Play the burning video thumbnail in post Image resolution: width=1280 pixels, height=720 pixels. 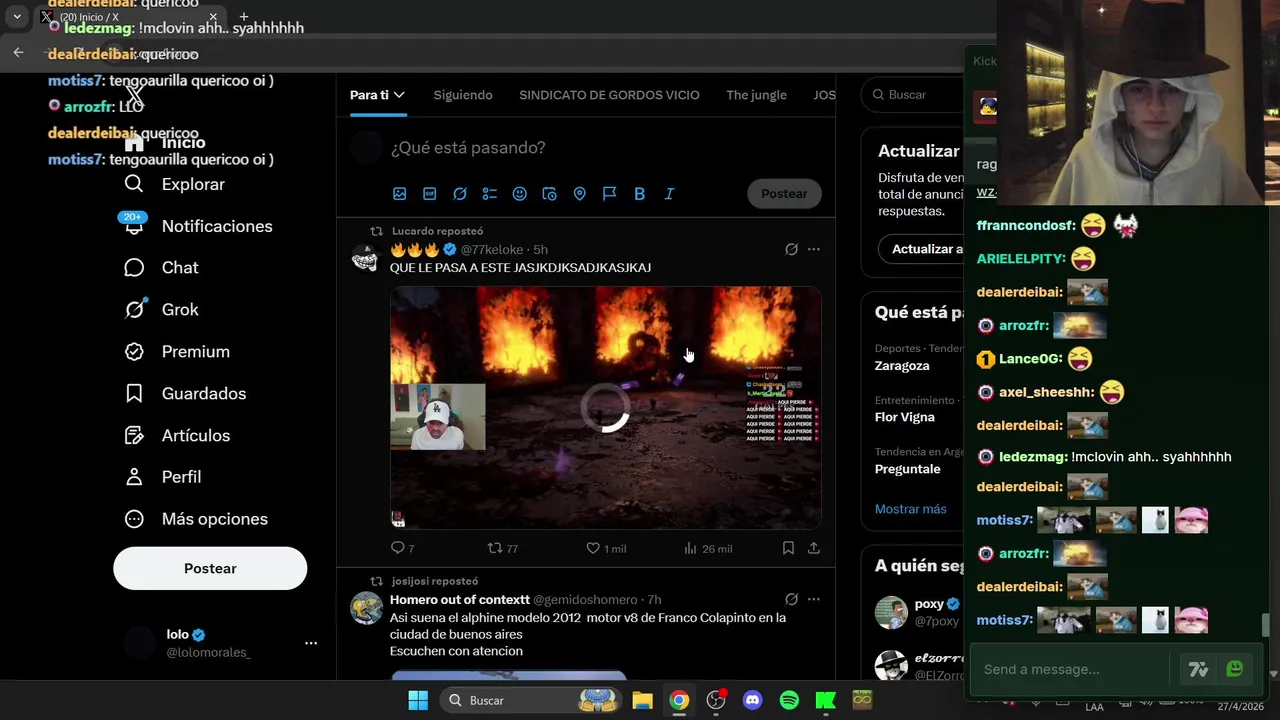606,408
